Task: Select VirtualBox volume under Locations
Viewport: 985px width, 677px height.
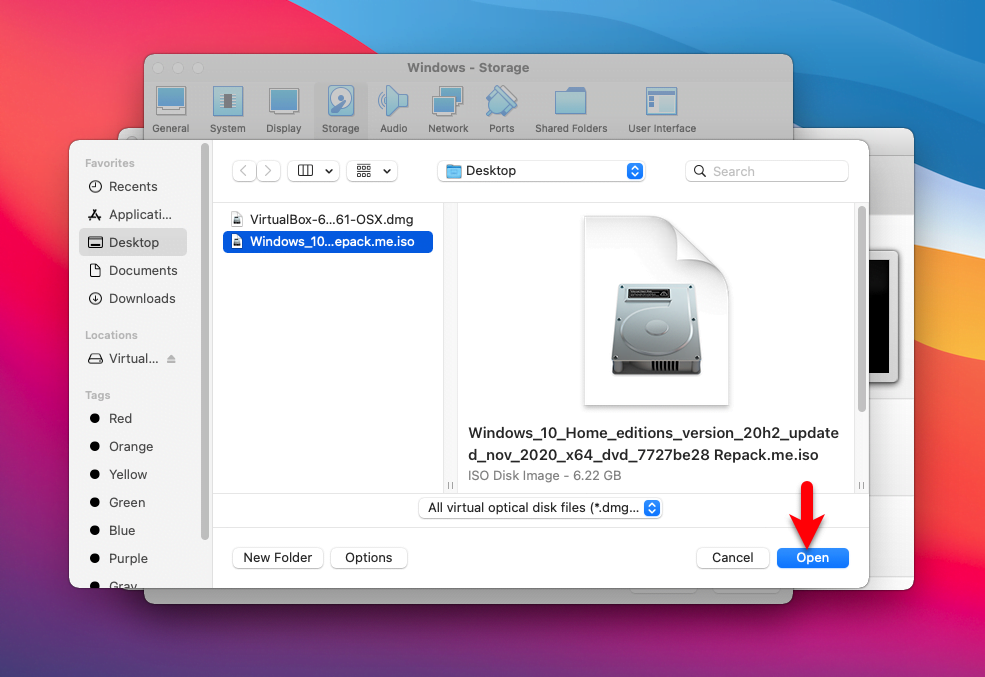Action: click(x=133, y=359)
